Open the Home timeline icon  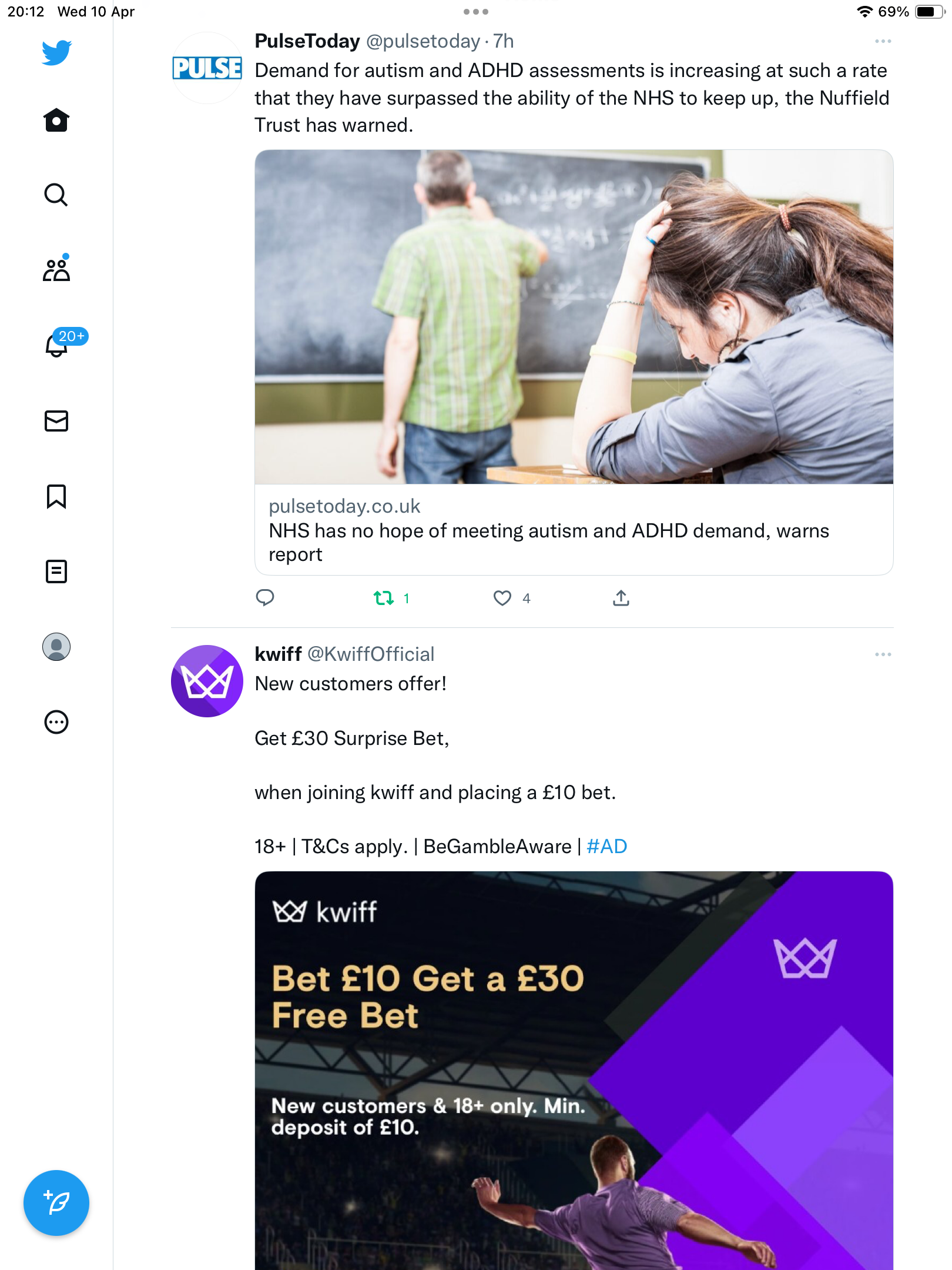56,120
